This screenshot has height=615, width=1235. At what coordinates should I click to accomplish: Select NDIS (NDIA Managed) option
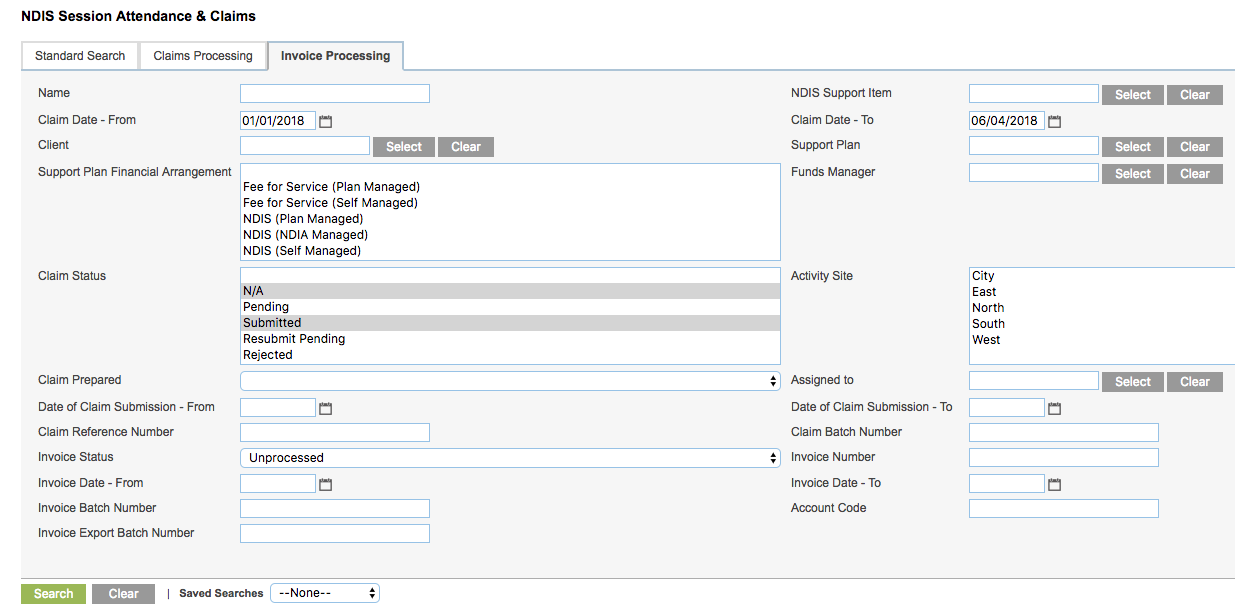tap(510, 235)
